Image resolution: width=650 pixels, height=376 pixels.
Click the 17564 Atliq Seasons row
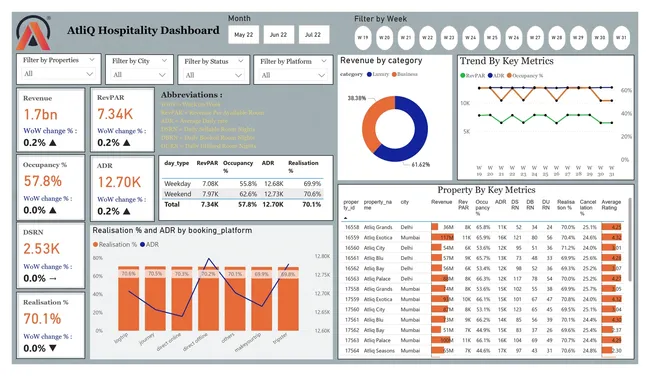coord(483,351)
